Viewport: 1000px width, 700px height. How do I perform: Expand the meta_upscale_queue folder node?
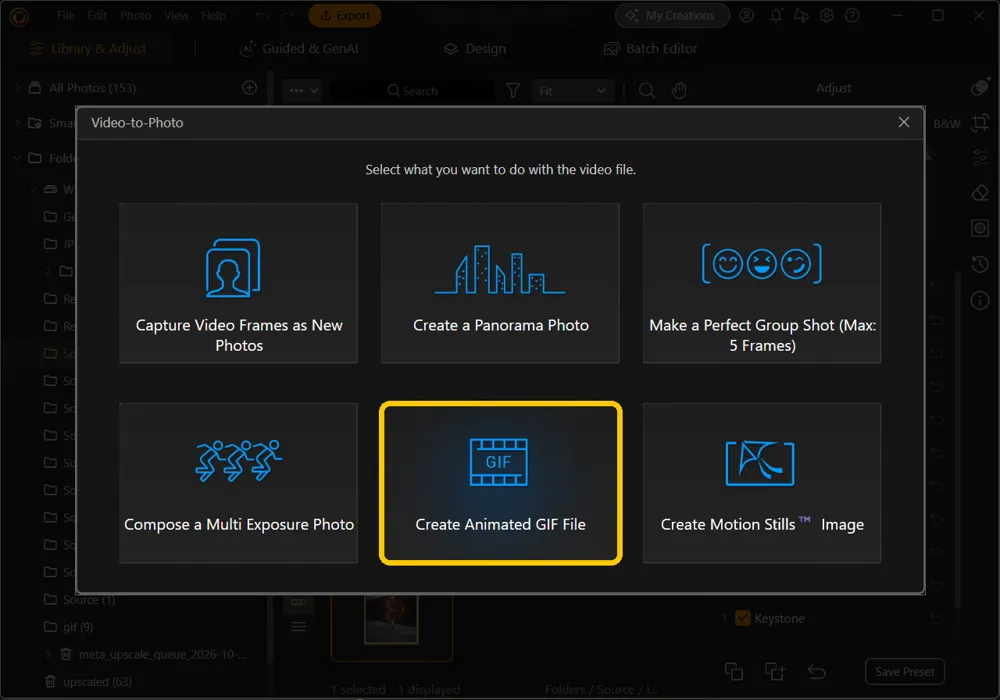(x=48, y=654)
